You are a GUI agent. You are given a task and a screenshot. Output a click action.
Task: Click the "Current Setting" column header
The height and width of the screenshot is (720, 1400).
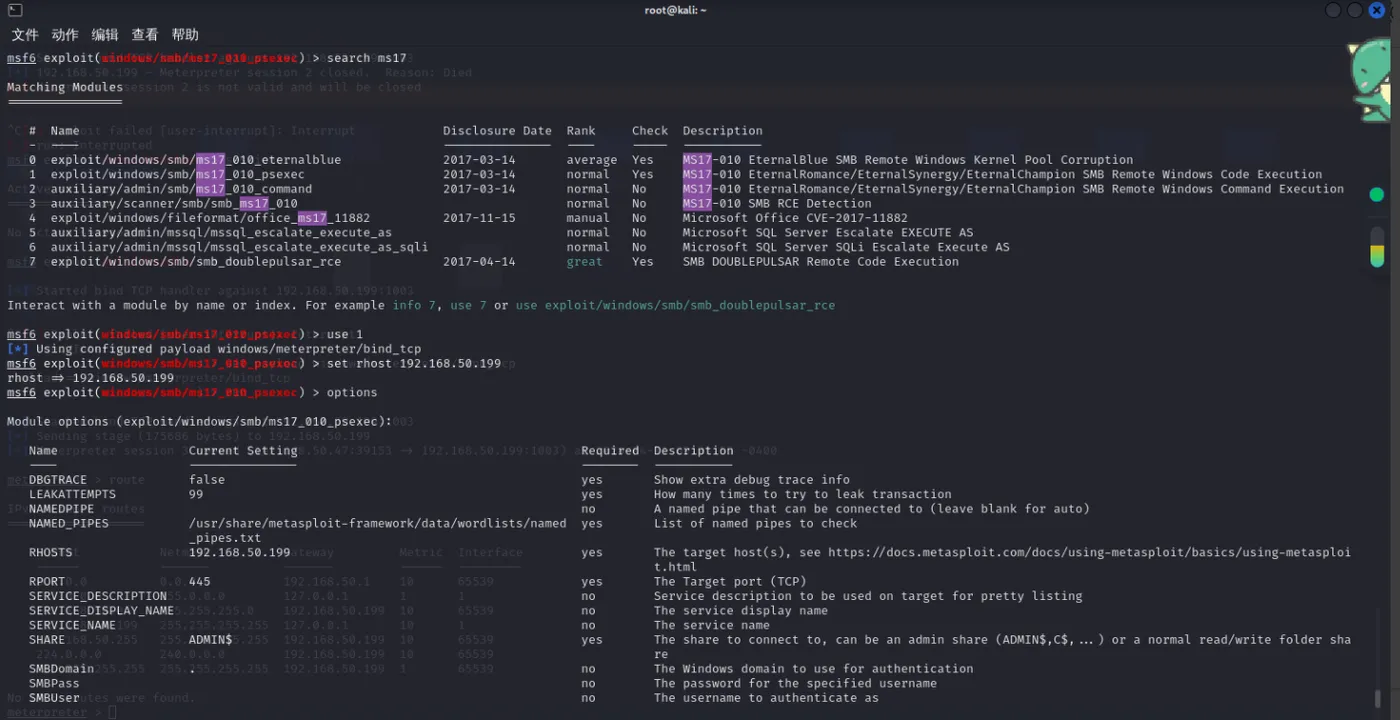click(x=243, y=451)
